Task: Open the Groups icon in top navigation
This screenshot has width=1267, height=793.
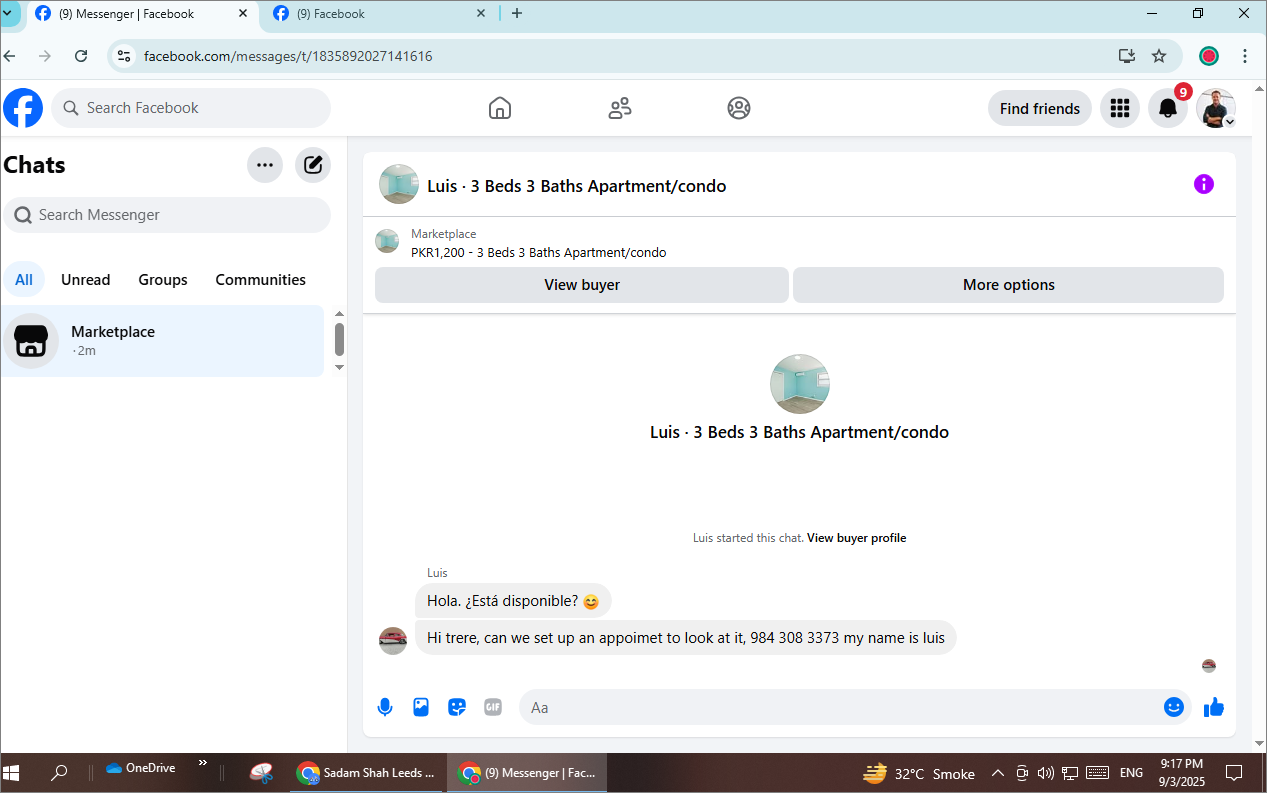Action: click(x=739, y=108)
